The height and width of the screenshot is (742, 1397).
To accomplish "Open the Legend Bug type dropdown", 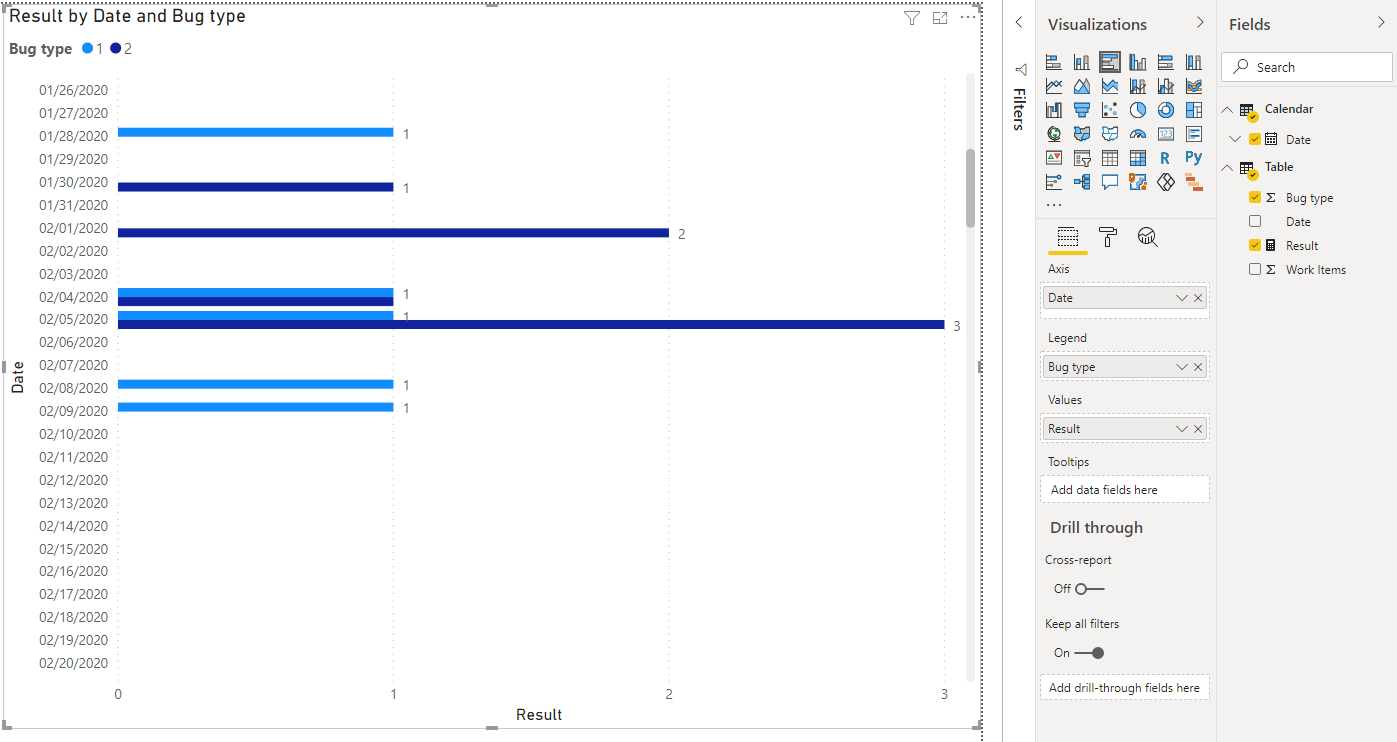I will pyautogui.click(x=1182, y=367).
